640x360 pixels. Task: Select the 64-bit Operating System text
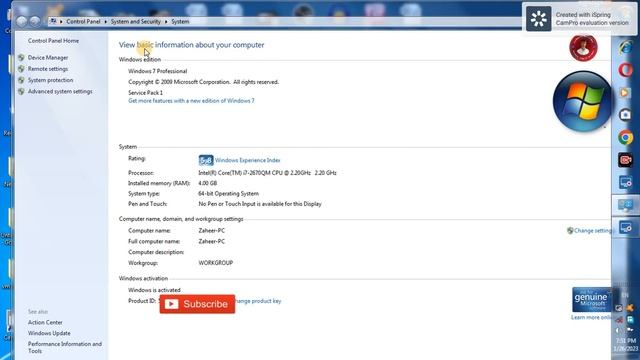[x=228, y=194]
